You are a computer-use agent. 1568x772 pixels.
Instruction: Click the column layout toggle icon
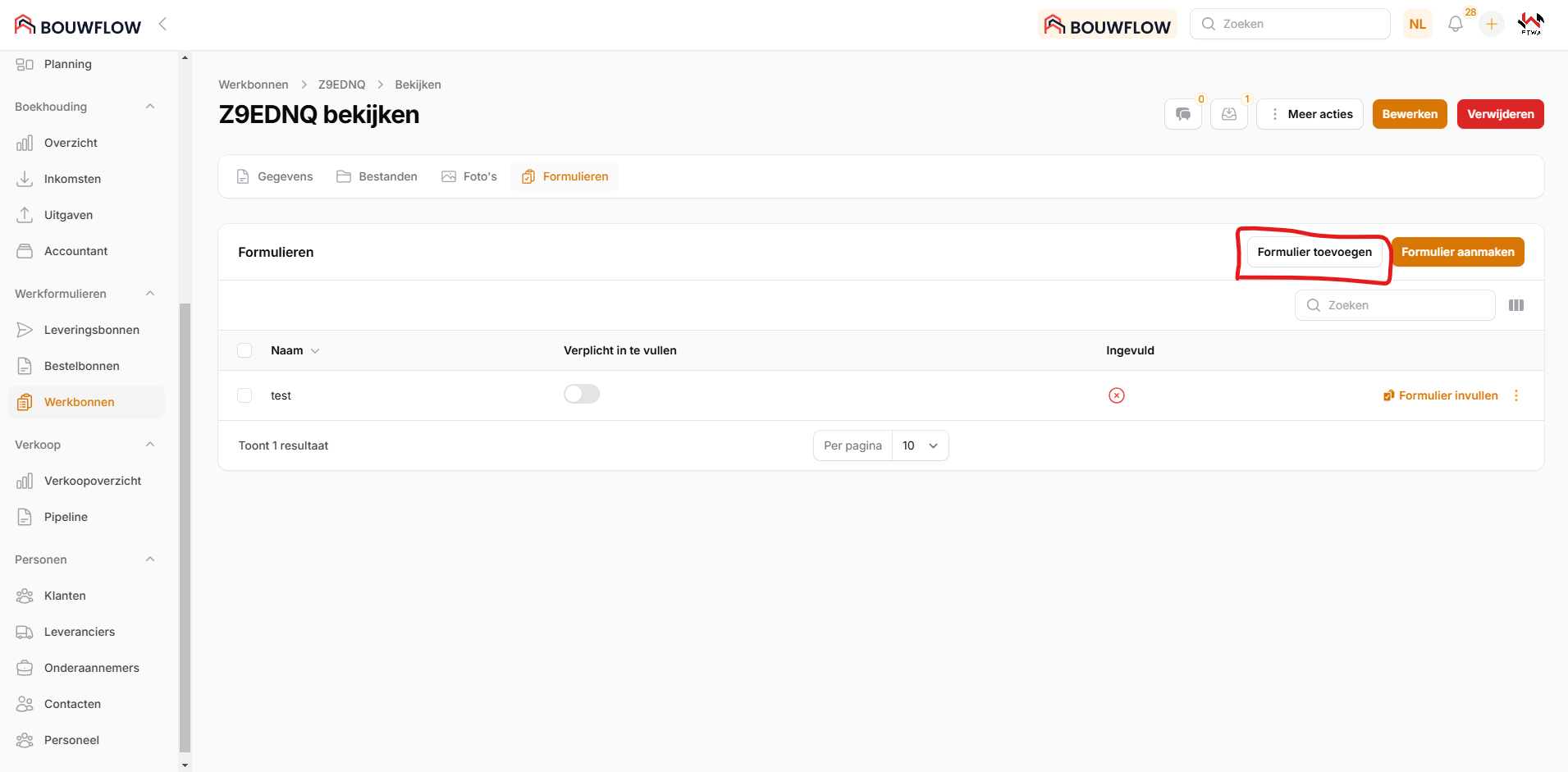tap(1515, 305)
